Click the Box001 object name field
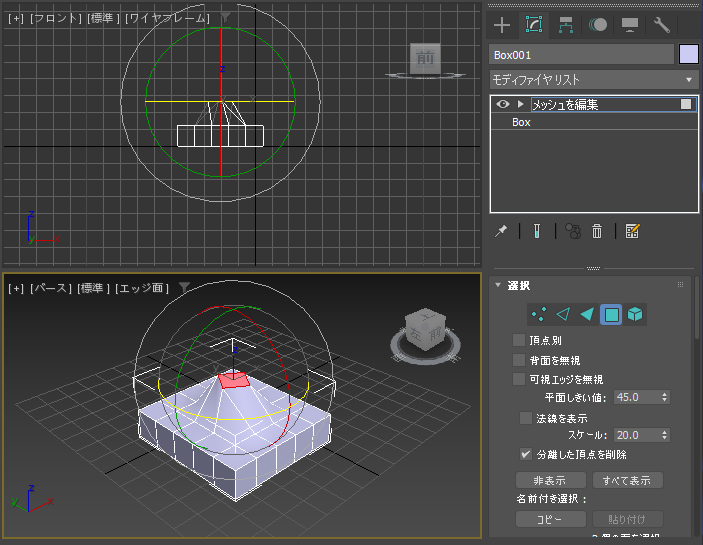The image size is (703, 545). coord(581,55)
